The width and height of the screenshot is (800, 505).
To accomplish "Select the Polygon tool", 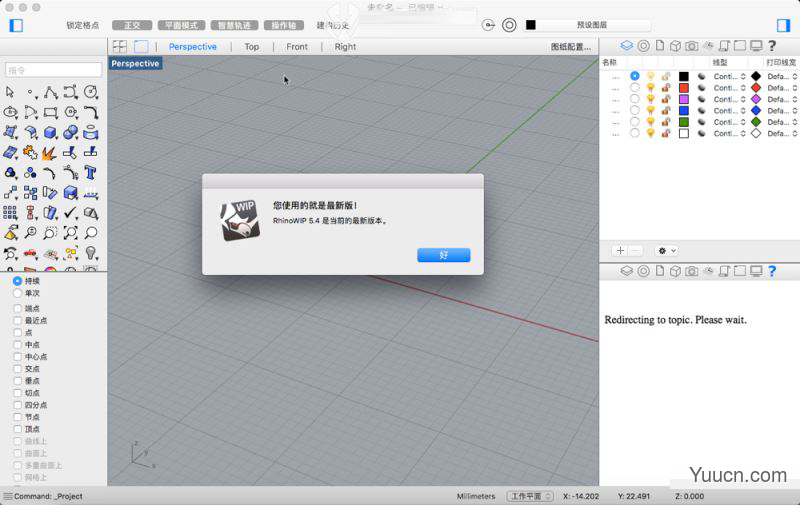I will click(71, 112).
